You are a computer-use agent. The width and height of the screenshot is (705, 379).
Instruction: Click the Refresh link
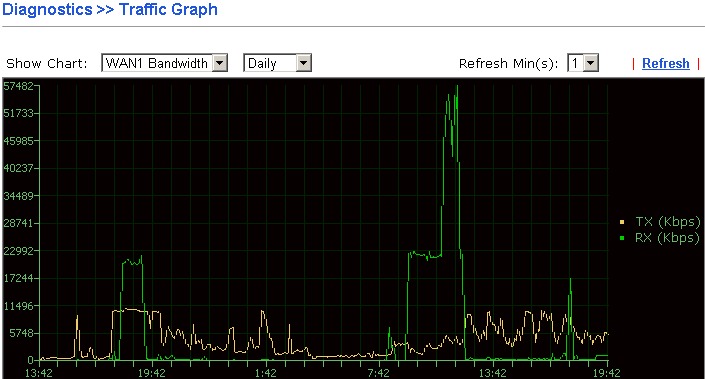coord(665,63)
